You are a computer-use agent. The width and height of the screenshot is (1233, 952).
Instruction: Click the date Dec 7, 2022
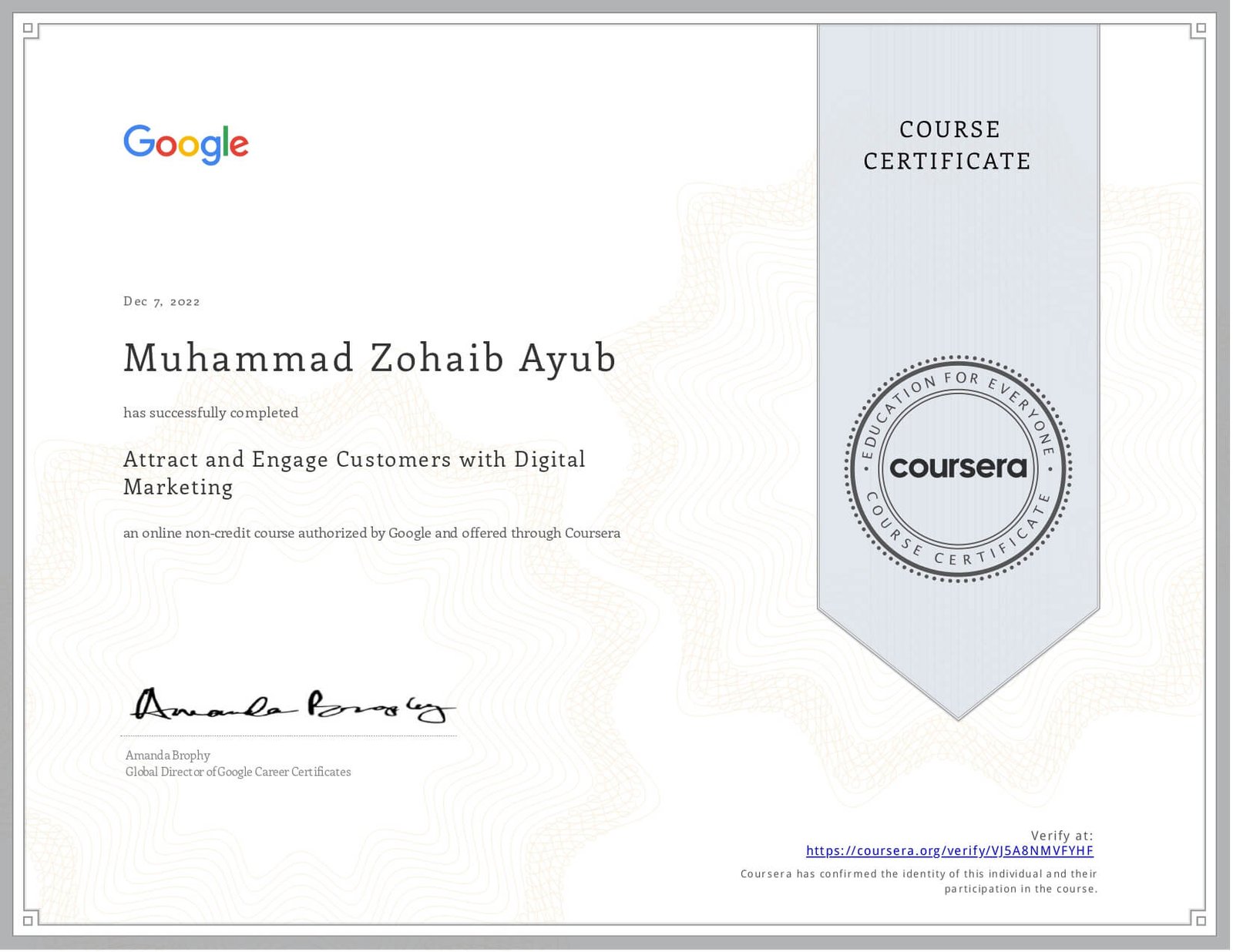tap(162, 301)
